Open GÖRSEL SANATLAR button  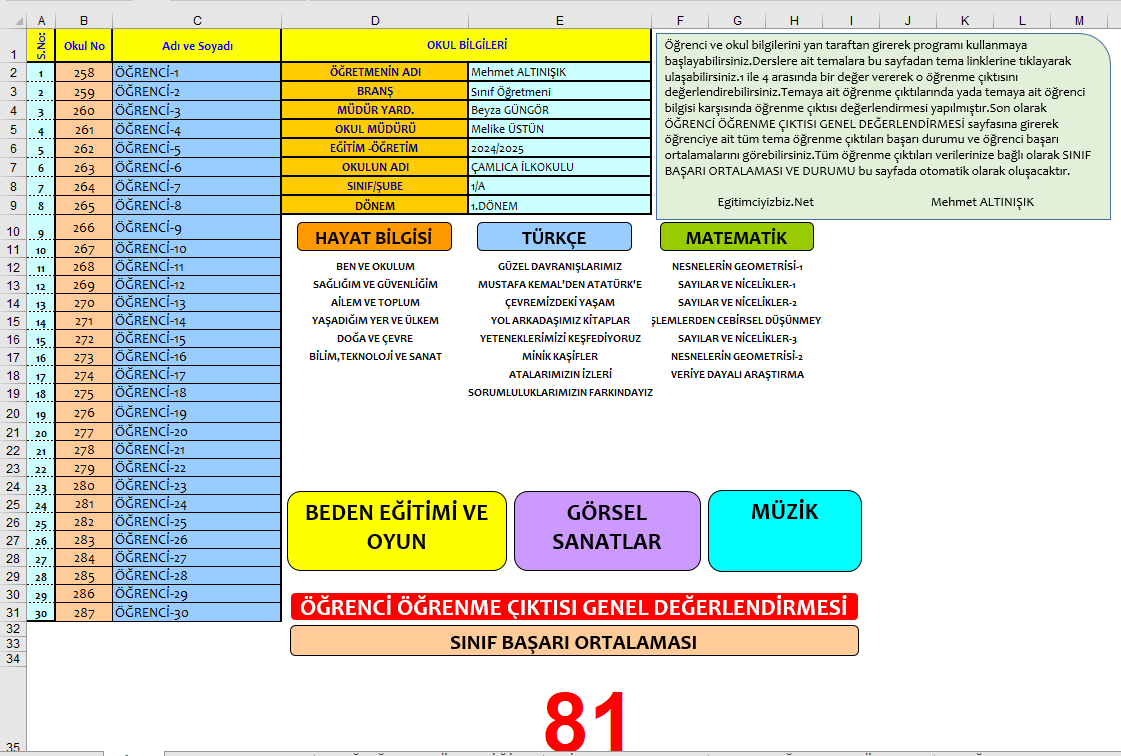tap(607, 531)
